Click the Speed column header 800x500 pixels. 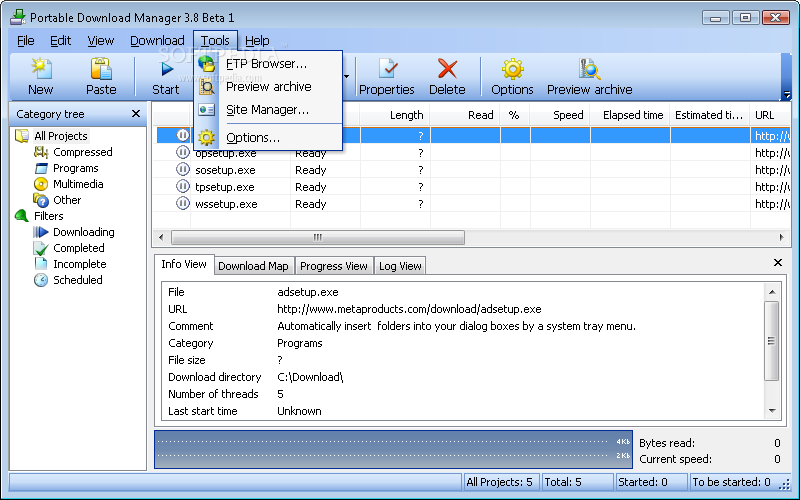coord(560,115)
